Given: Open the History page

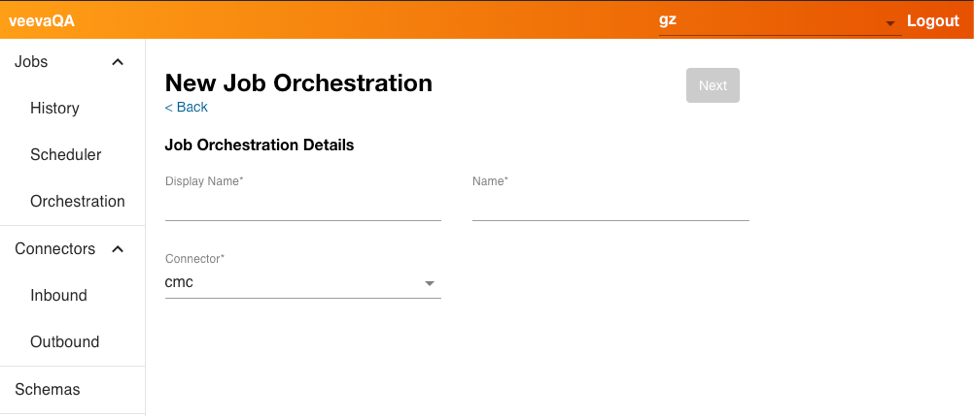Looking at the screenshot, I should pos(55,108).
